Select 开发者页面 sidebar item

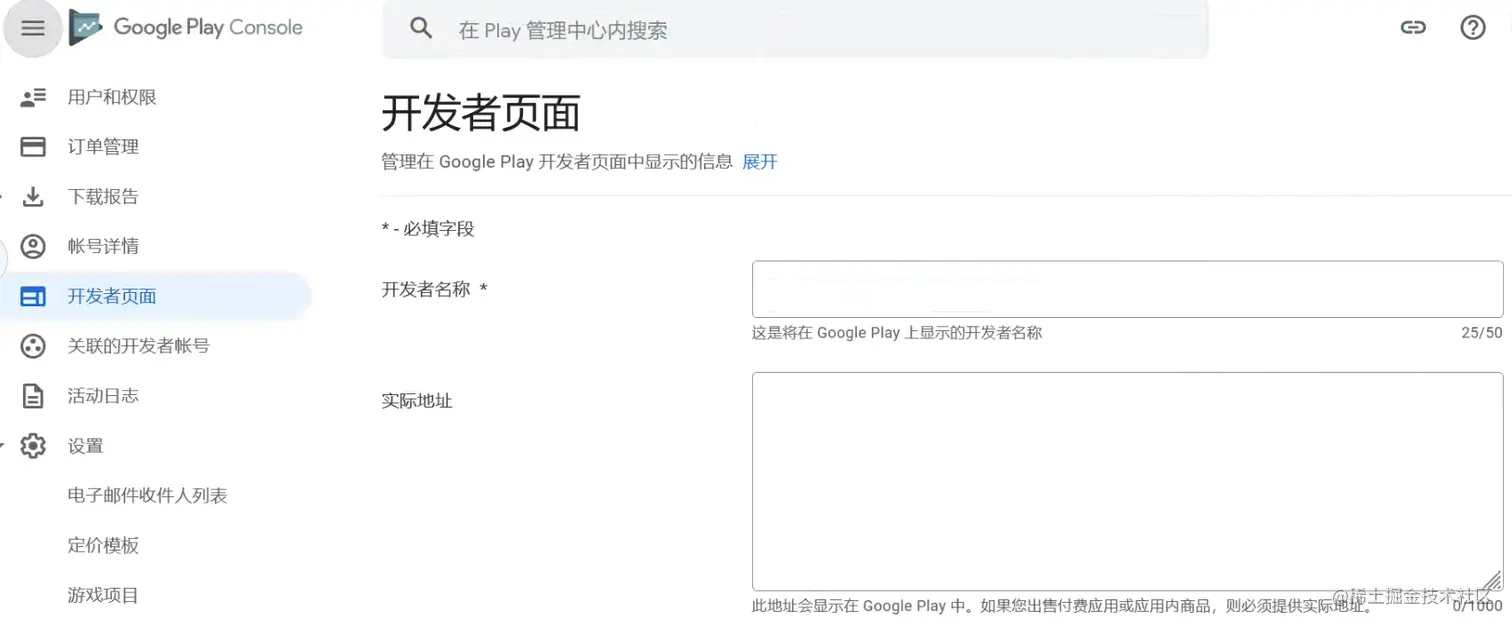tap(155, 296)
